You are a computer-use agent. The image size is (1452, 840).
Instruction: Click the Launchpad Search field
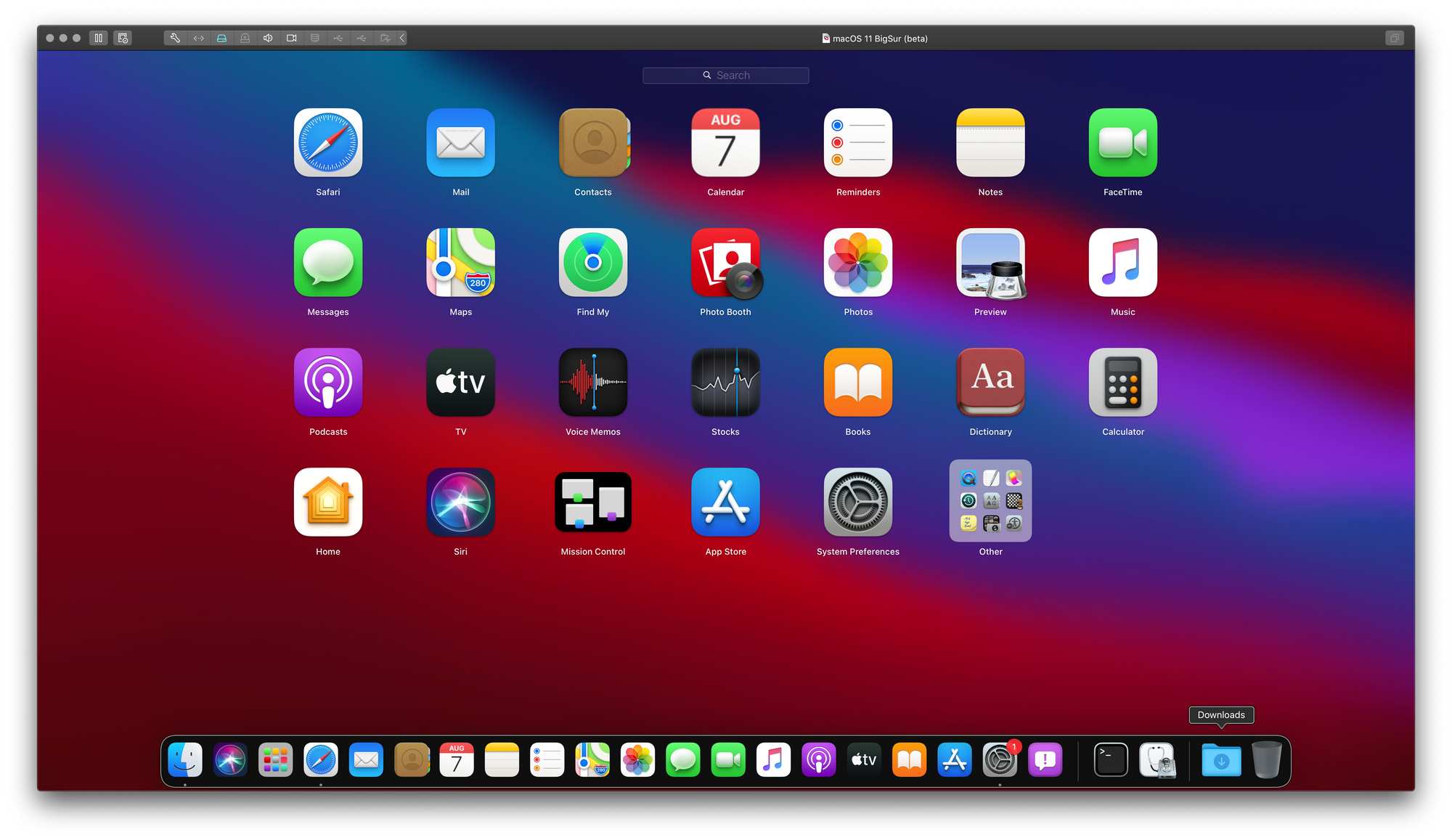click(x=725, y=76)
